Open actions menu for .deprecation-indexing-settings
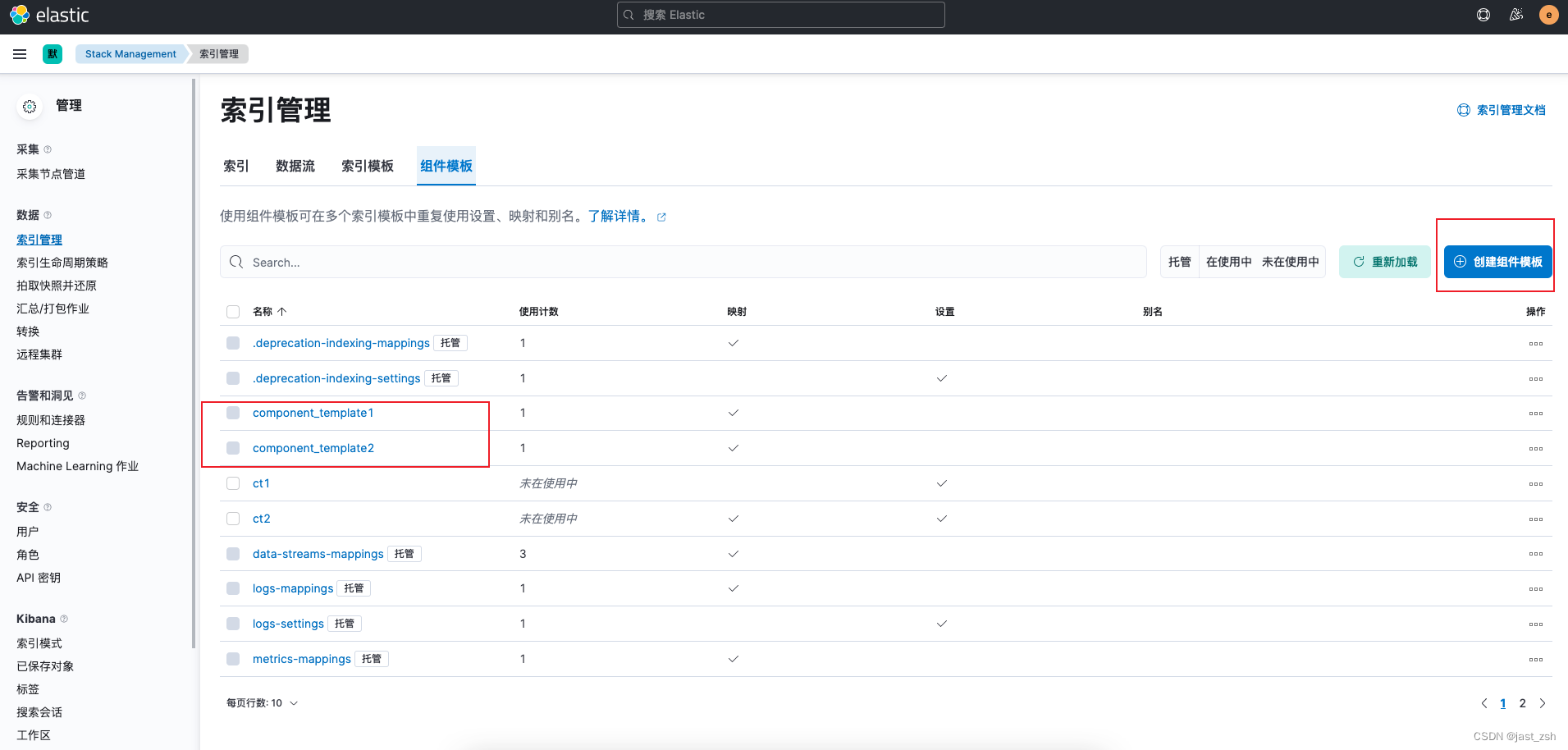The height and width of the screenshot is (750, 1568). pyautogui.click(x=1536, y=379)
